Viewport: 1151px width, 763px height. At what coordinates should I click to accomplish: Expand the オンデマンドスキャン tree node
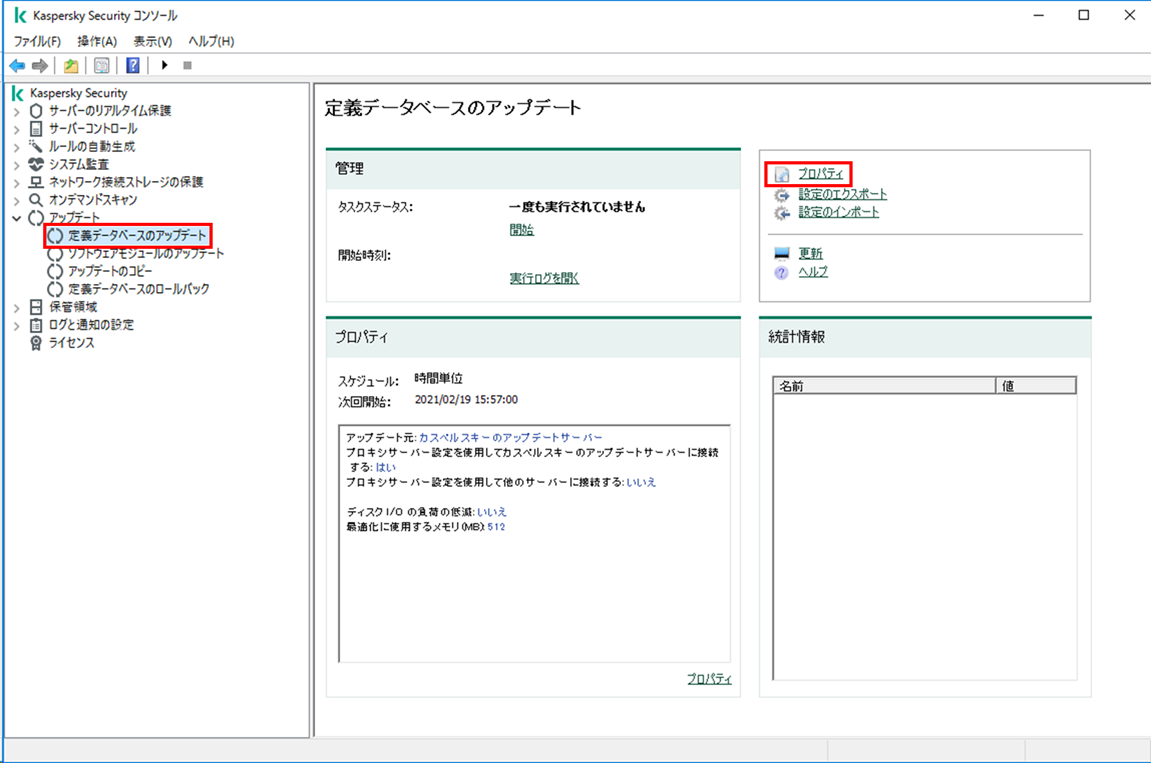[17, 200]
